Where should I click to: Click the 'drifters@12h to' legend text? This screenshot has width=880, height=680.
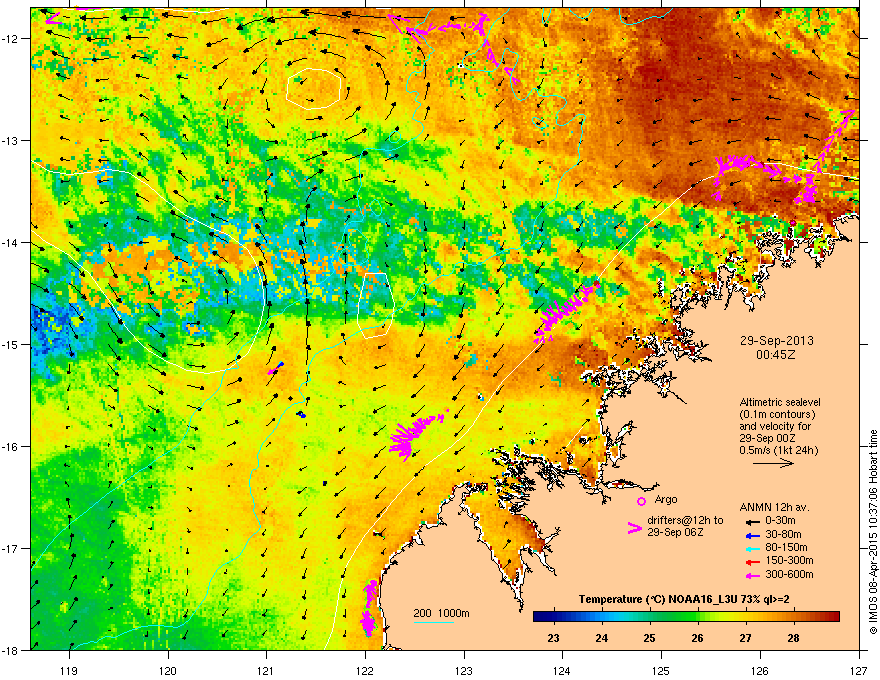[x=685, y=521]
